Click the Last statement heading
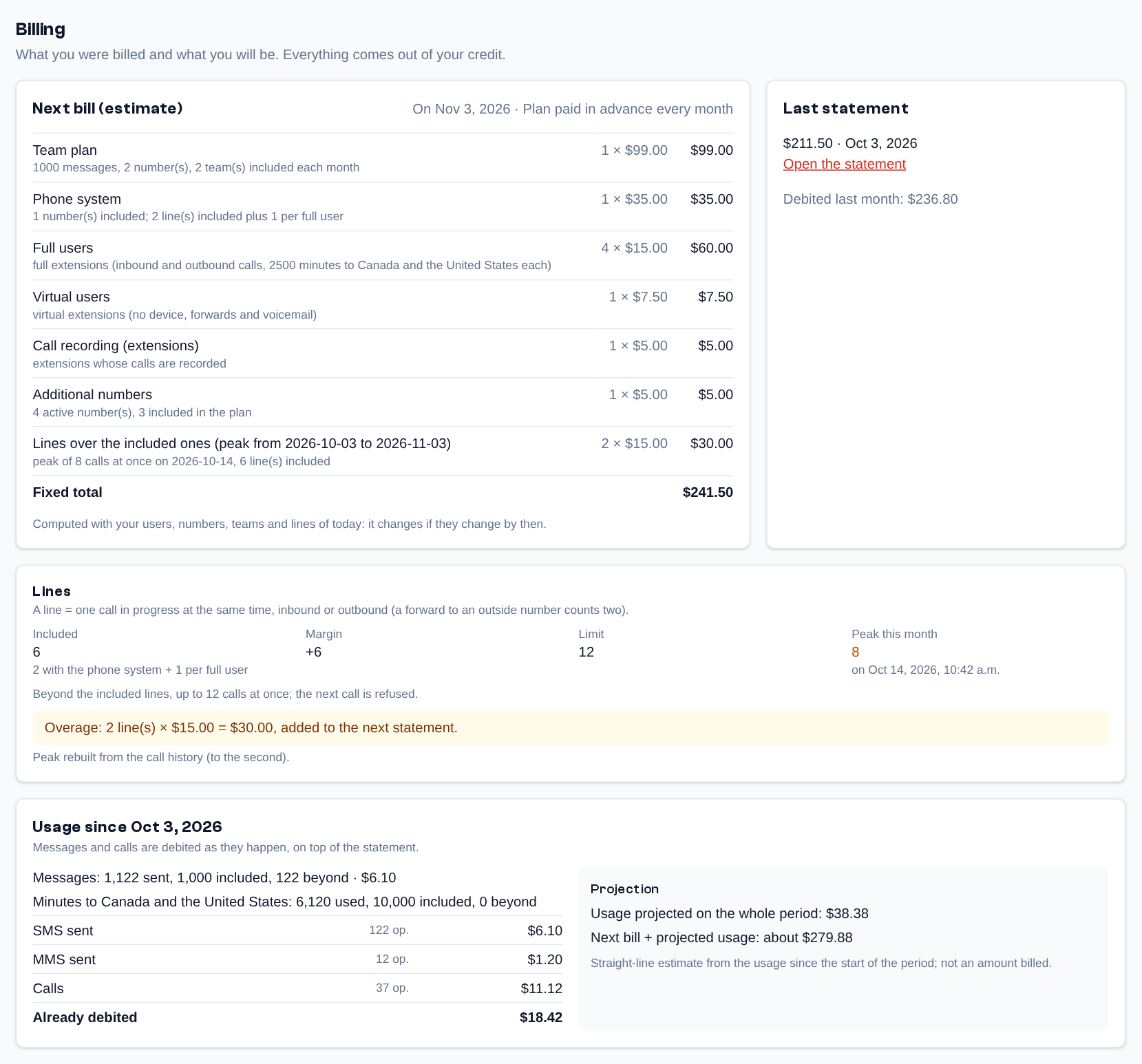 845,108
